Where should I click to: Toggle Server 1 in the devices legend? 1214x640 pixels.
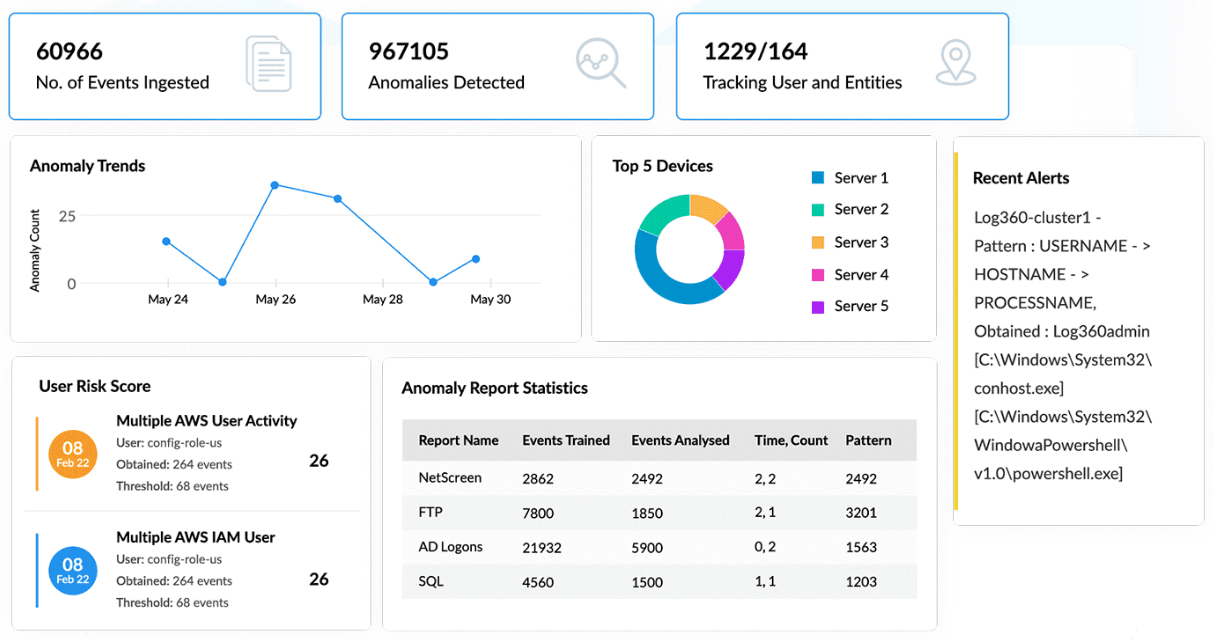pyautogui.click(x=849, y=178)
